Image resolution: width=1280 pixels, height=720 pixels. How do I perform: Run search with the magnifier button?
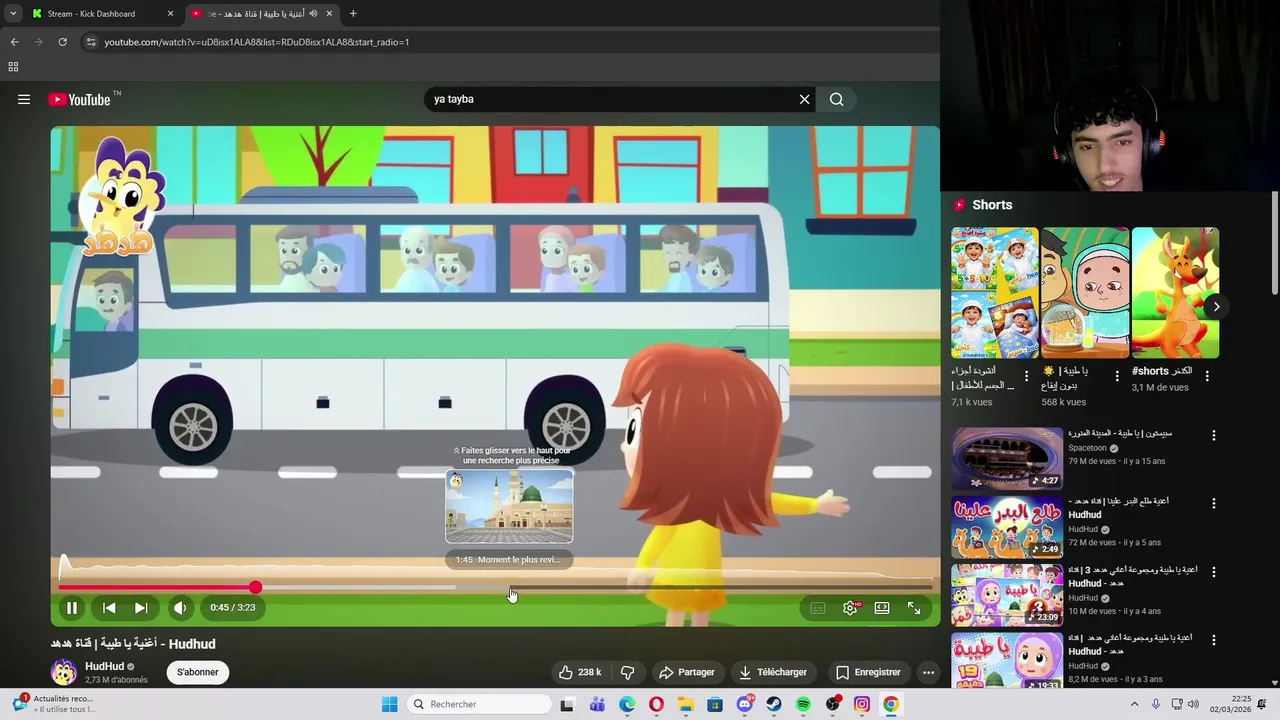click(837, 99)
